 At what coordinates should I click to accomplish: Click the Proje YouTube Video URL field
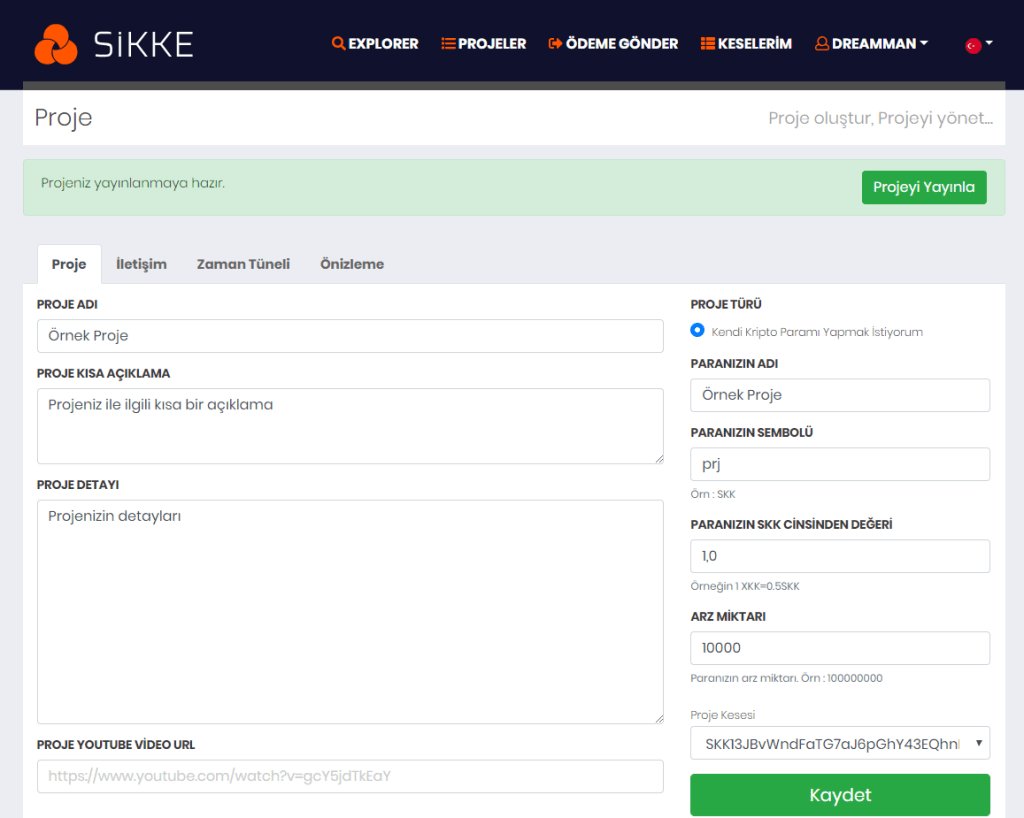pyautogui.click(x=350, y=776)
